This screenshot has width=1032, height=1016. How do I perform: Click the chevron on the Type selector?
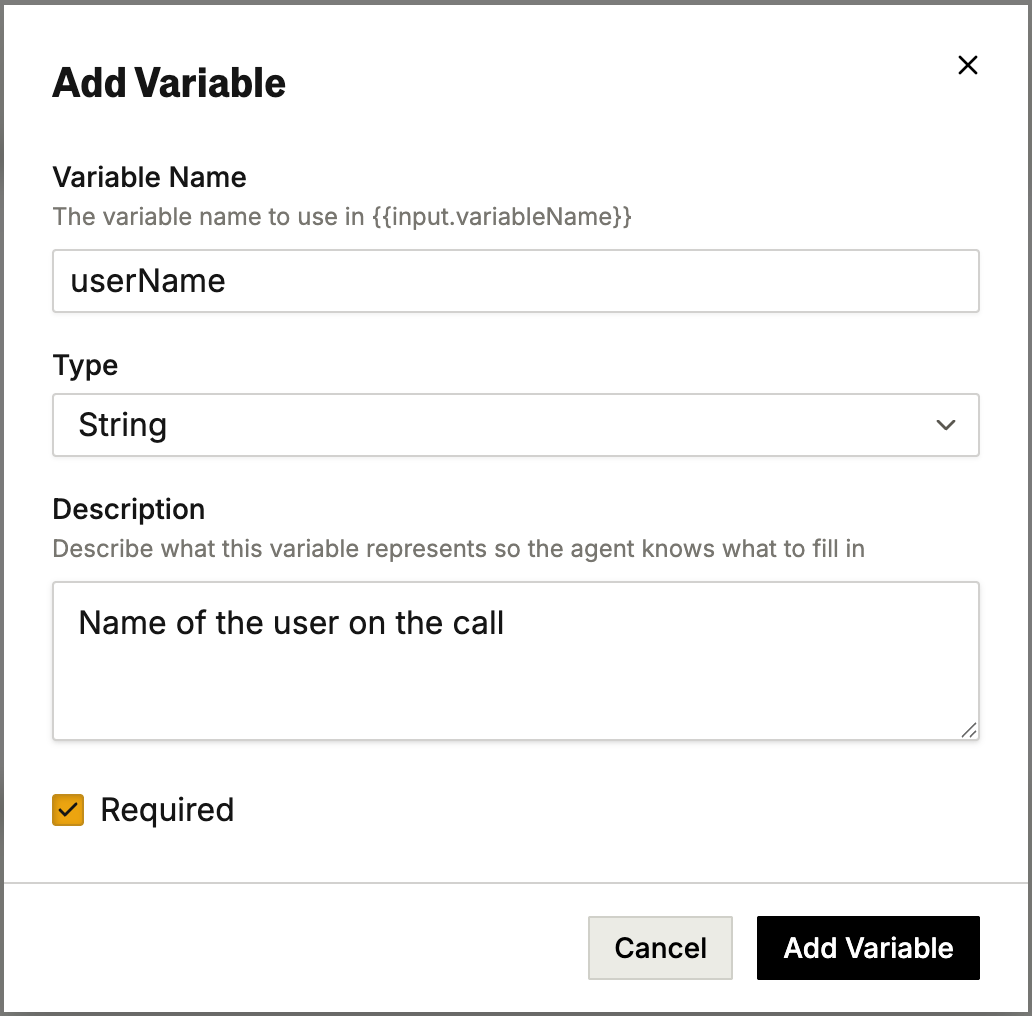945,425
